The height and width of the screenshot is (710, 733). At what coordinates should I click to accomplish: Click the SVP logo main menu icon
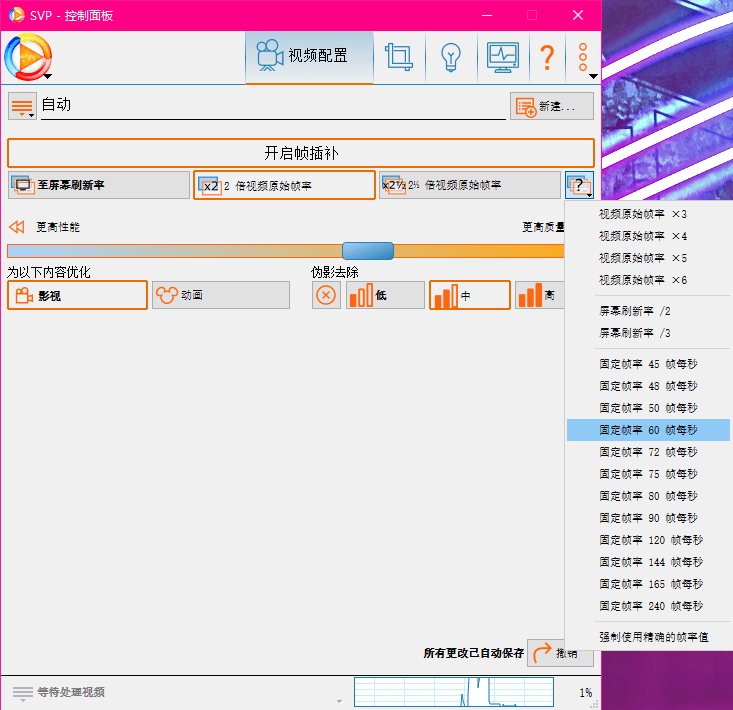[x=27, y=57]
